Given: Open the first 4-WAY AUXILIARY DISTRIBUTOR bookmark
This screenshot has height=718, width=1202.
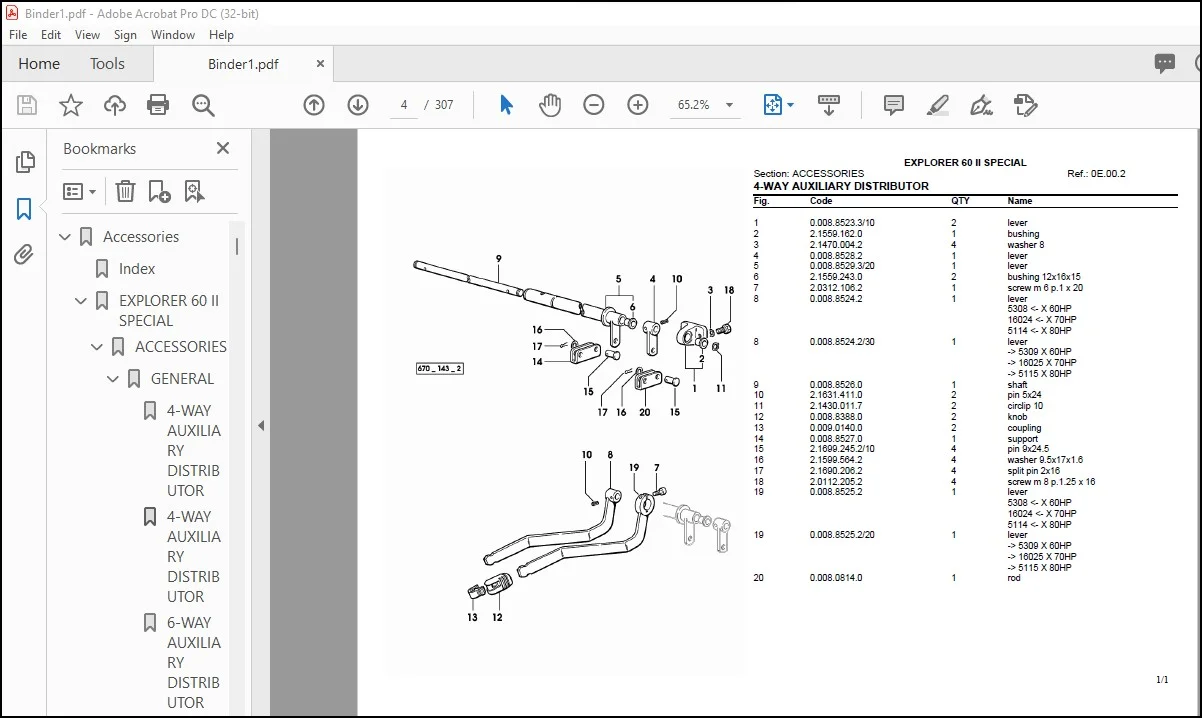Looking at the screenshot, I should click(x=194, y=451).
